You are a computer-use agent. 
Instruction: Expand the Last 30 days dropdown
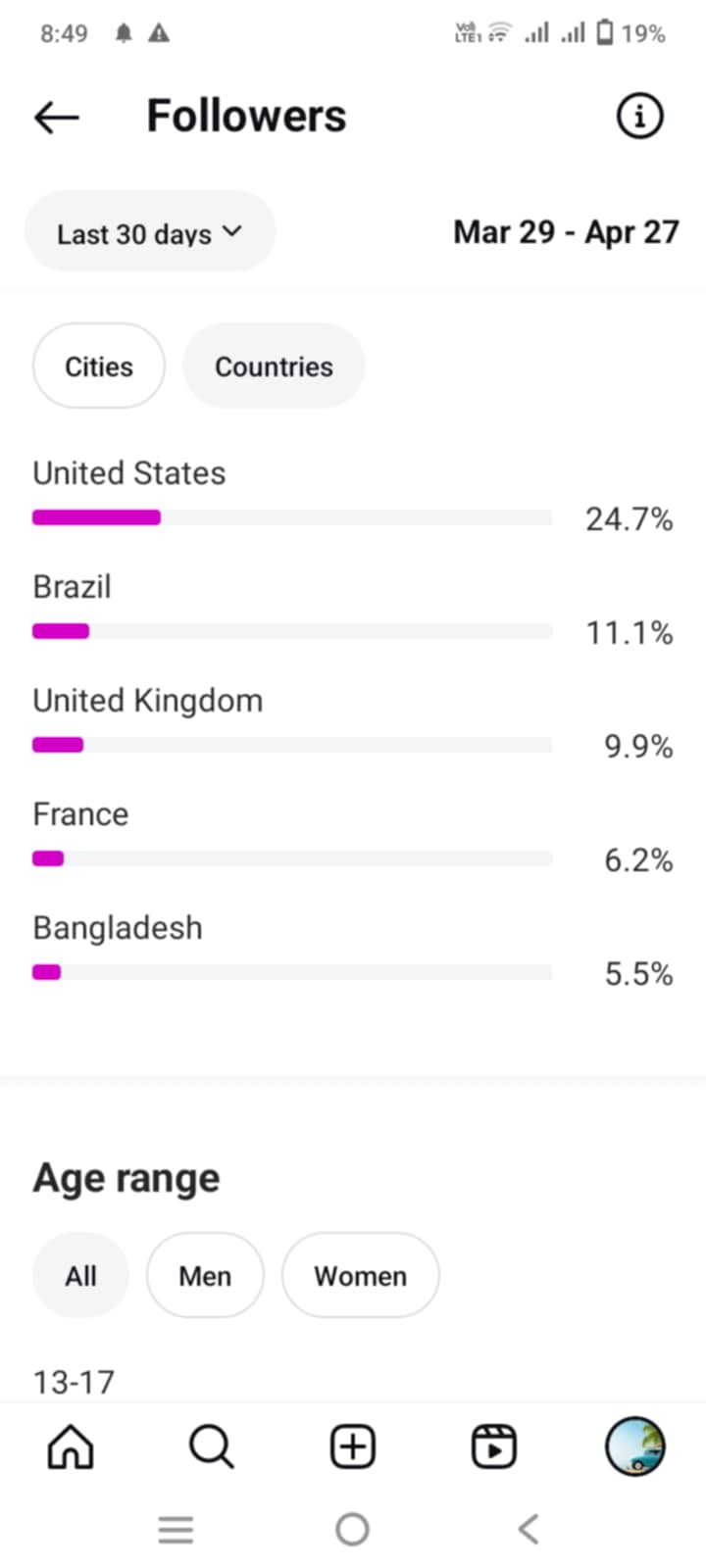click(149, 233)
